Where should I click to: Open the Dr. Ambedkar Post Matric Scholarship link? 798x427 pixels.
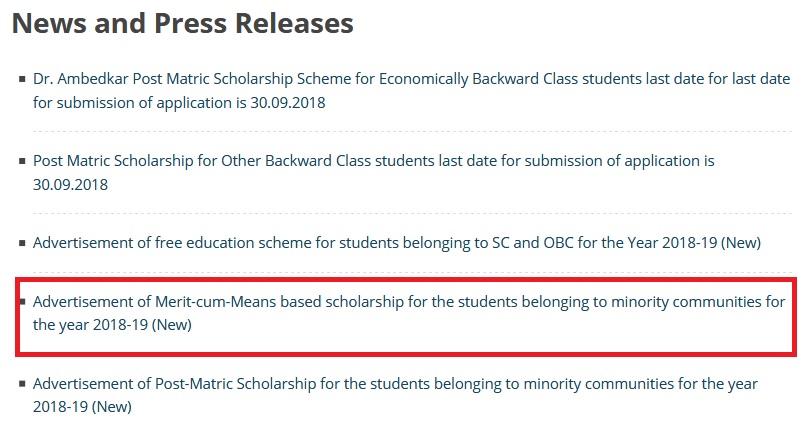(300, 77)
